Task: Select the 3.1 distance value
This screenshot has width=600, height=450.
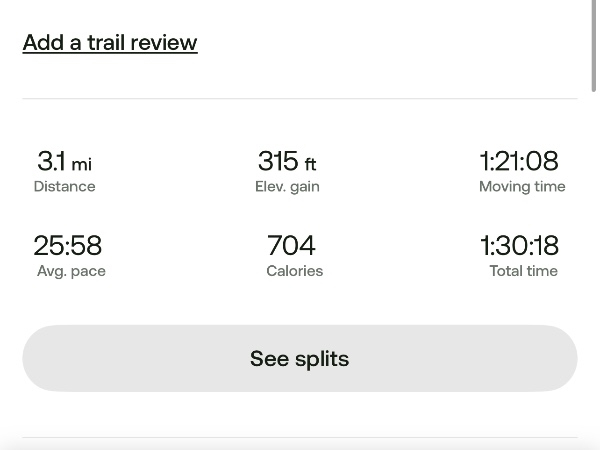Action: click(x=51, y=161)
